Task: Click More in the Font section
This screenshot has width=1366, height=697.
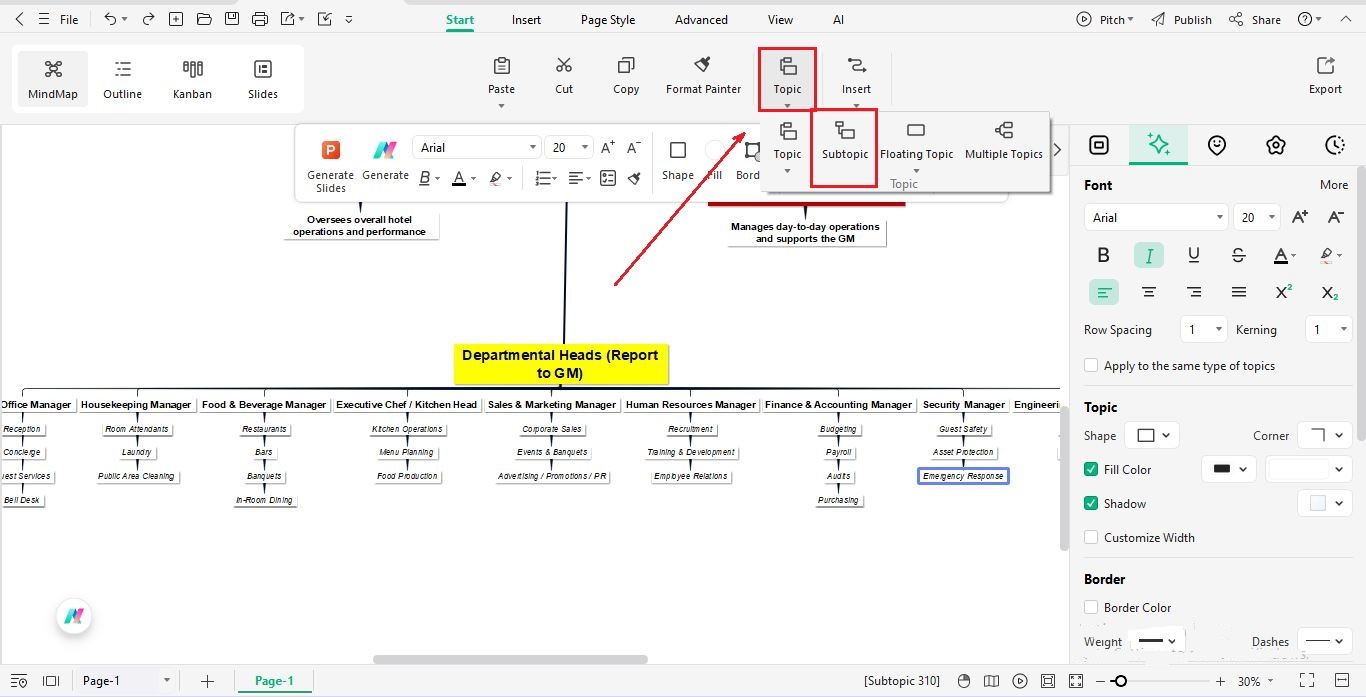Action: [x=1334, y=184]
